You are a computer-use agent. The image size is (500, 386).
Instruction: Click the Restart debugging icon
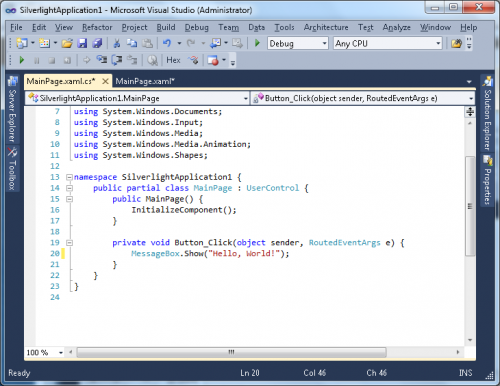pos(67,60)
